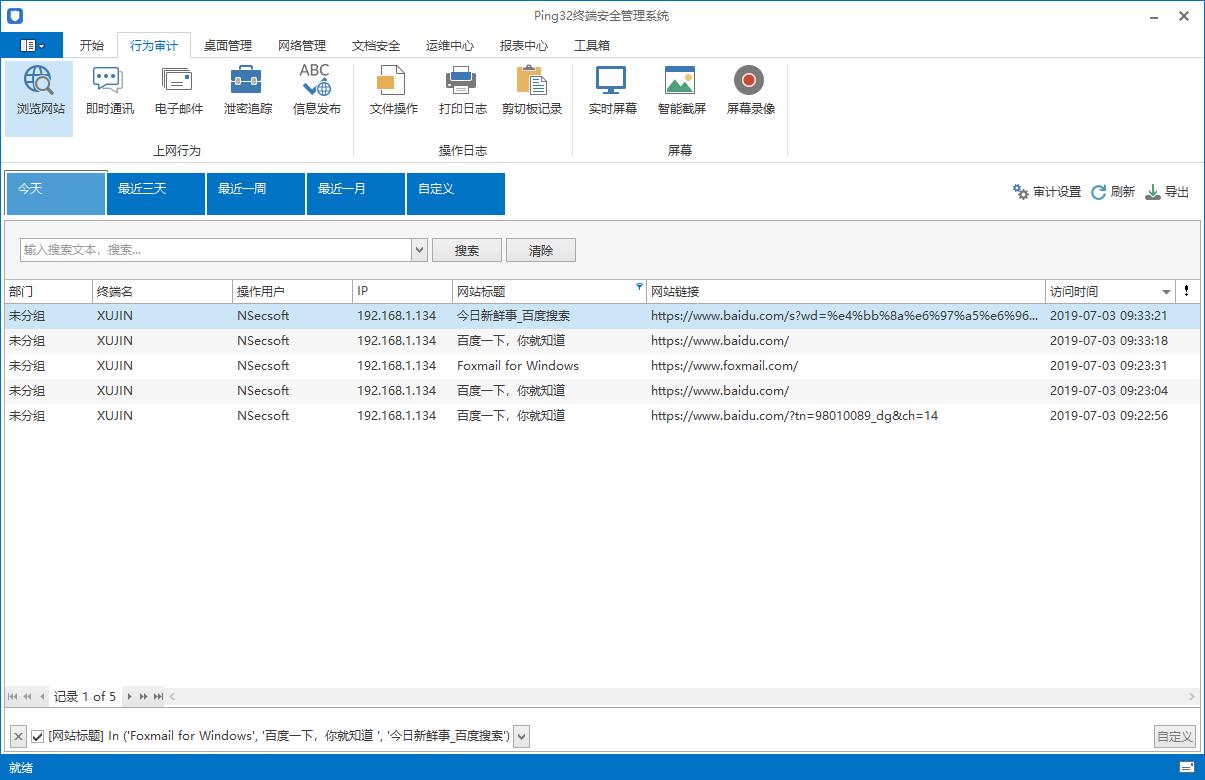Switch to the 报表中心 ribbon tab
This screenshot has height=780, width=1205.
pos(524,45)
